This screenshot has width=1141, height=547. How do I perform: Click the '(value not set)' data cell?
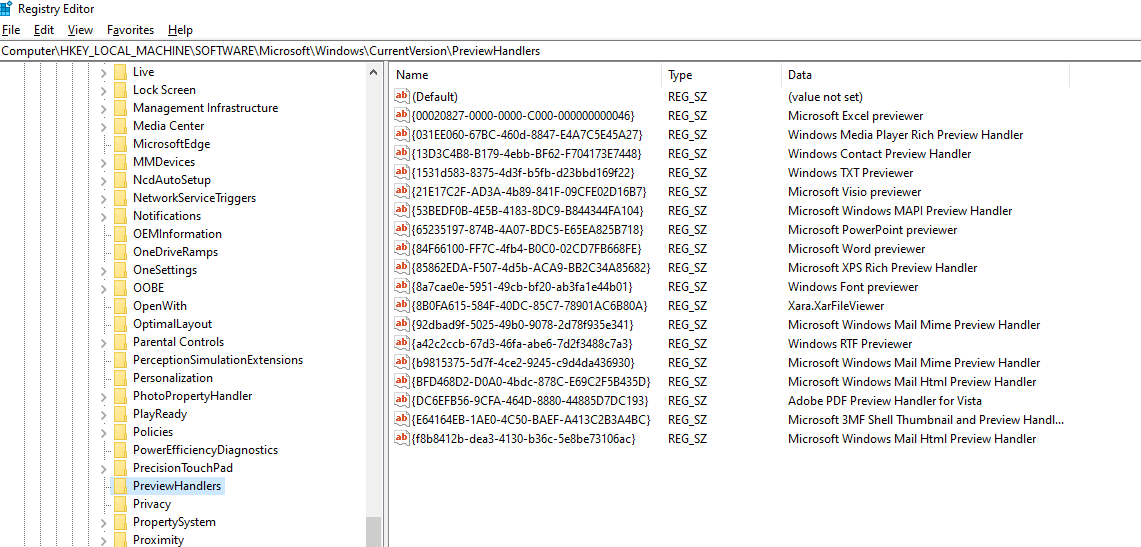(x=825, y=96)
